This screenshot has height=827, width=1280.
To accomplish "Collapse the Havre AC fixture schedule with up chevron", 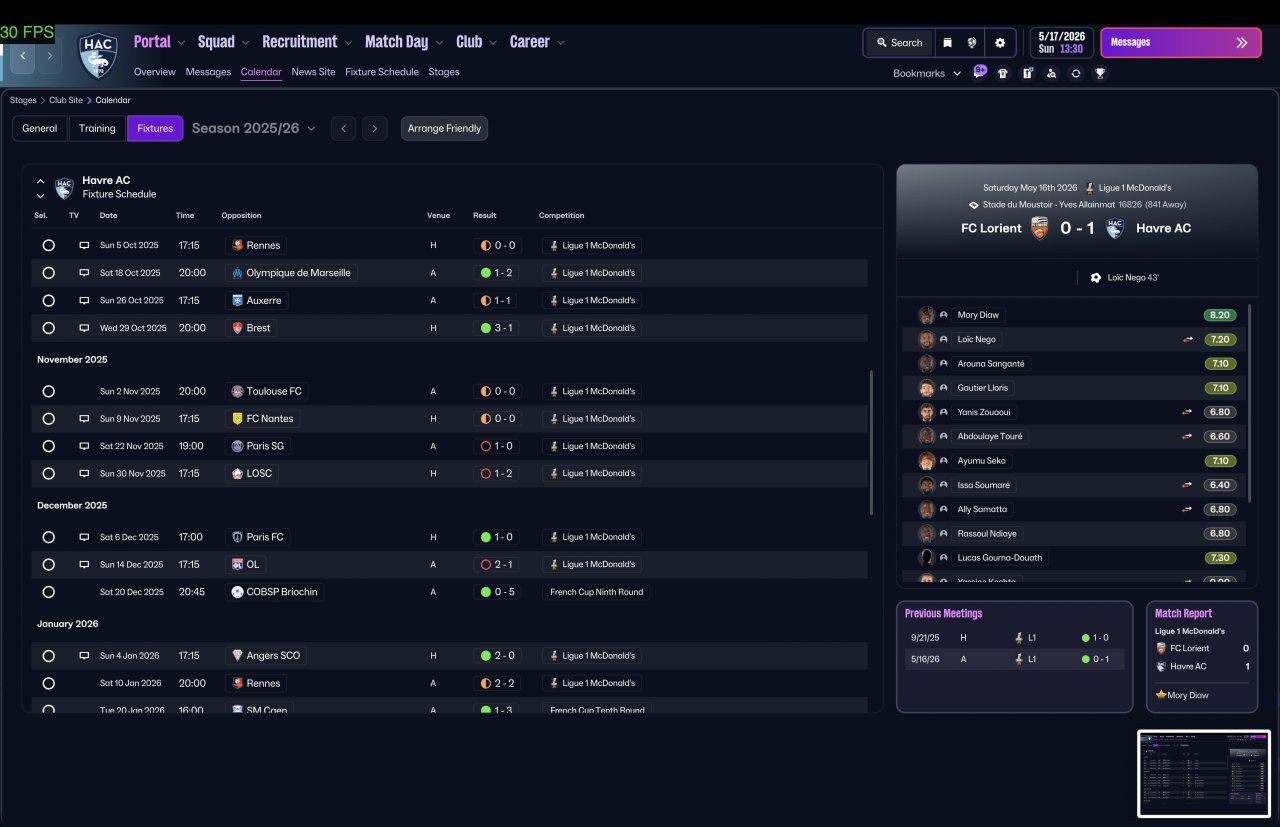I will coord(40,182).
